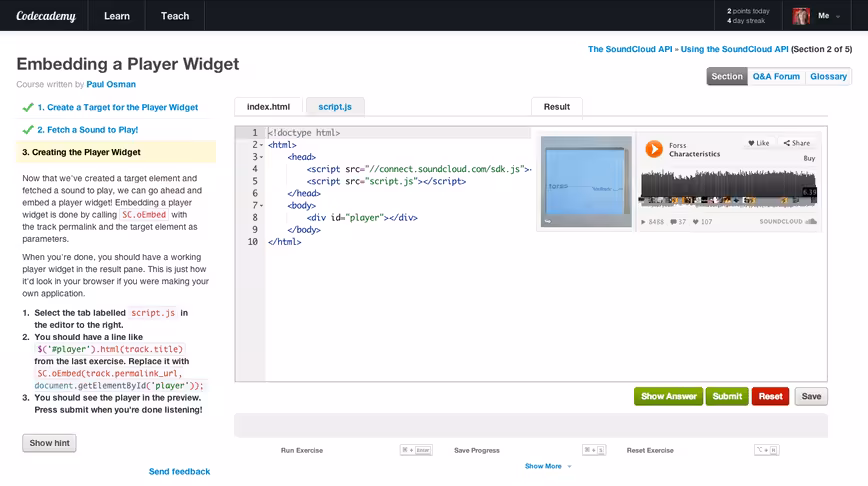Image resolution: width=868 pixels, height=486 pixels.
Task: Open the Send feedback link
Action: tap(179, 472)
